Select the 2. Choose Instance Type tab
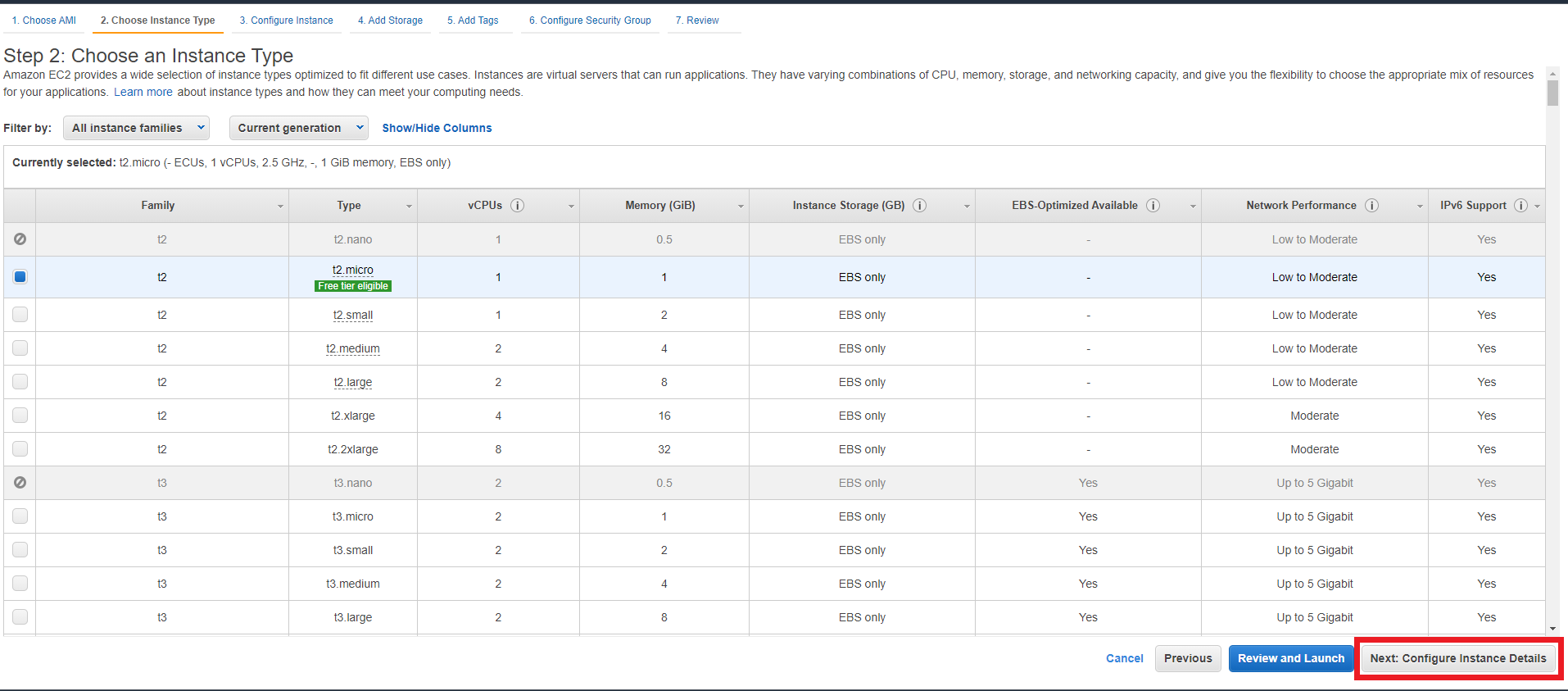Image resolution: width=1568 pixels, height=691 pixels. pos(158,20)
